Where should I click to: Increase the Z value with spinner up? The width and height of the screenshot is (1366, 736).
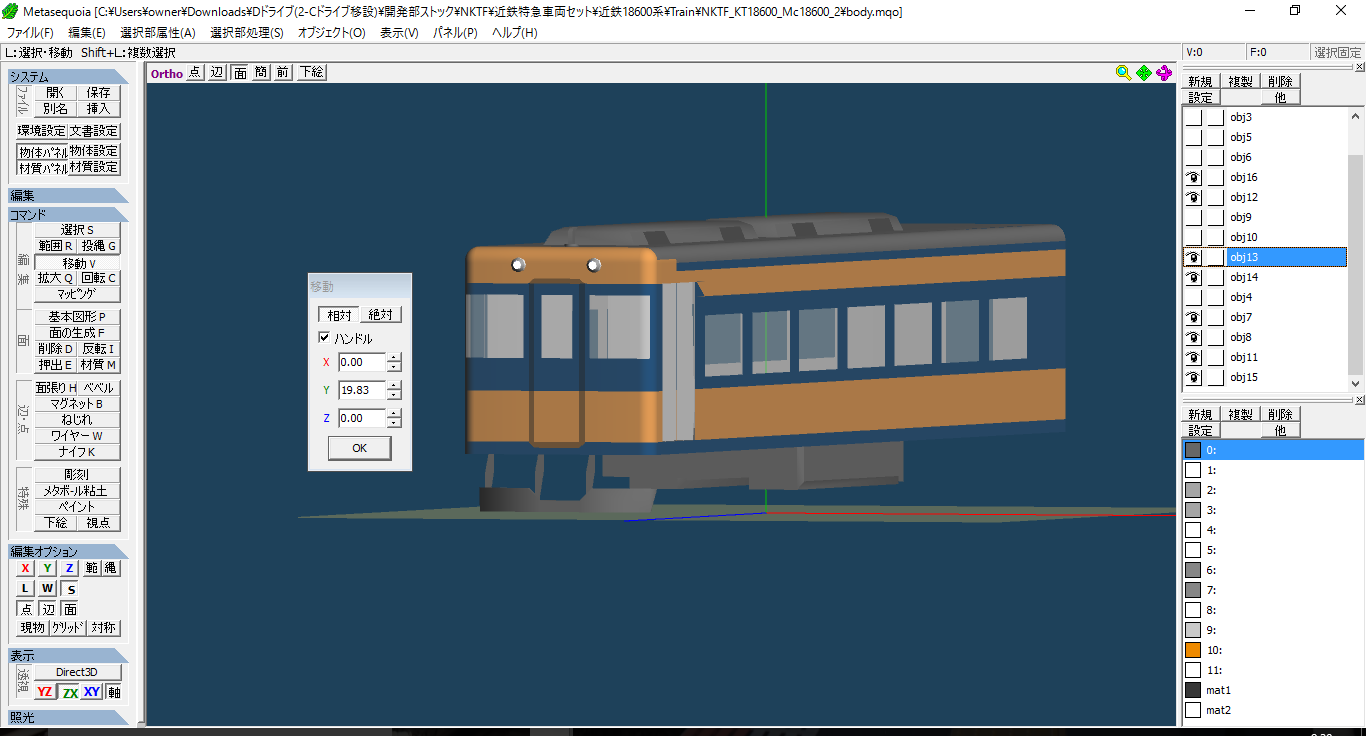point(394,414)
